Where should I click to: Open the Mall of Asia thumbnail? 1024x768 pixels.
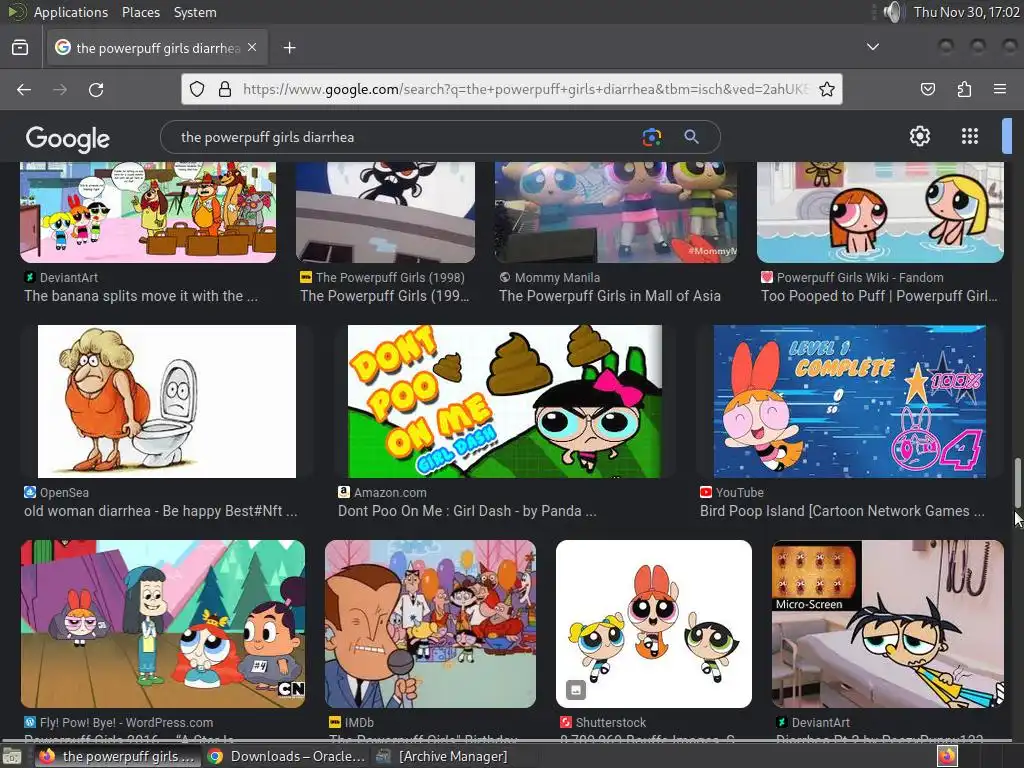616,212
